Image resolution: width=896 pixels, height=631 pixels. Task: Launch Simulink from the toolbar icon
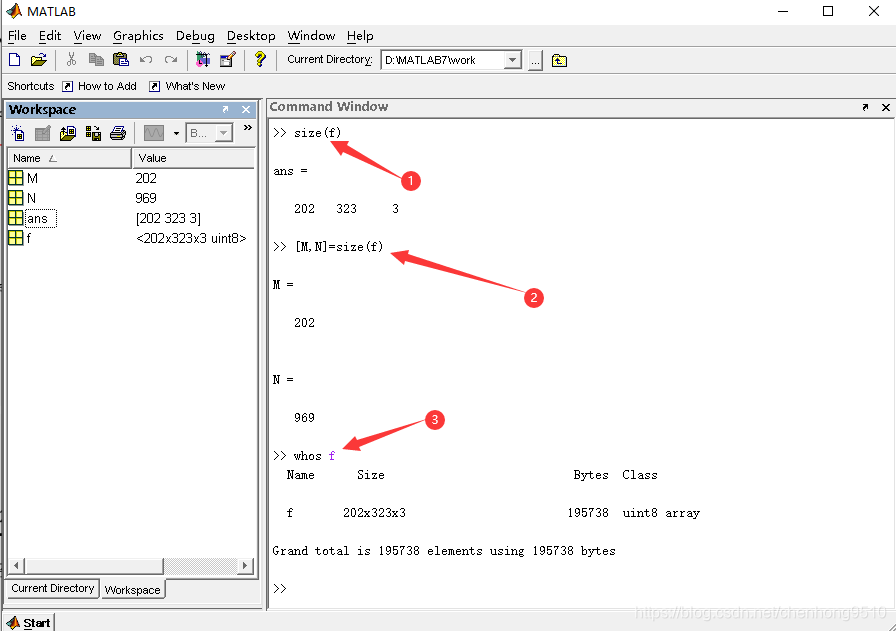203,59
